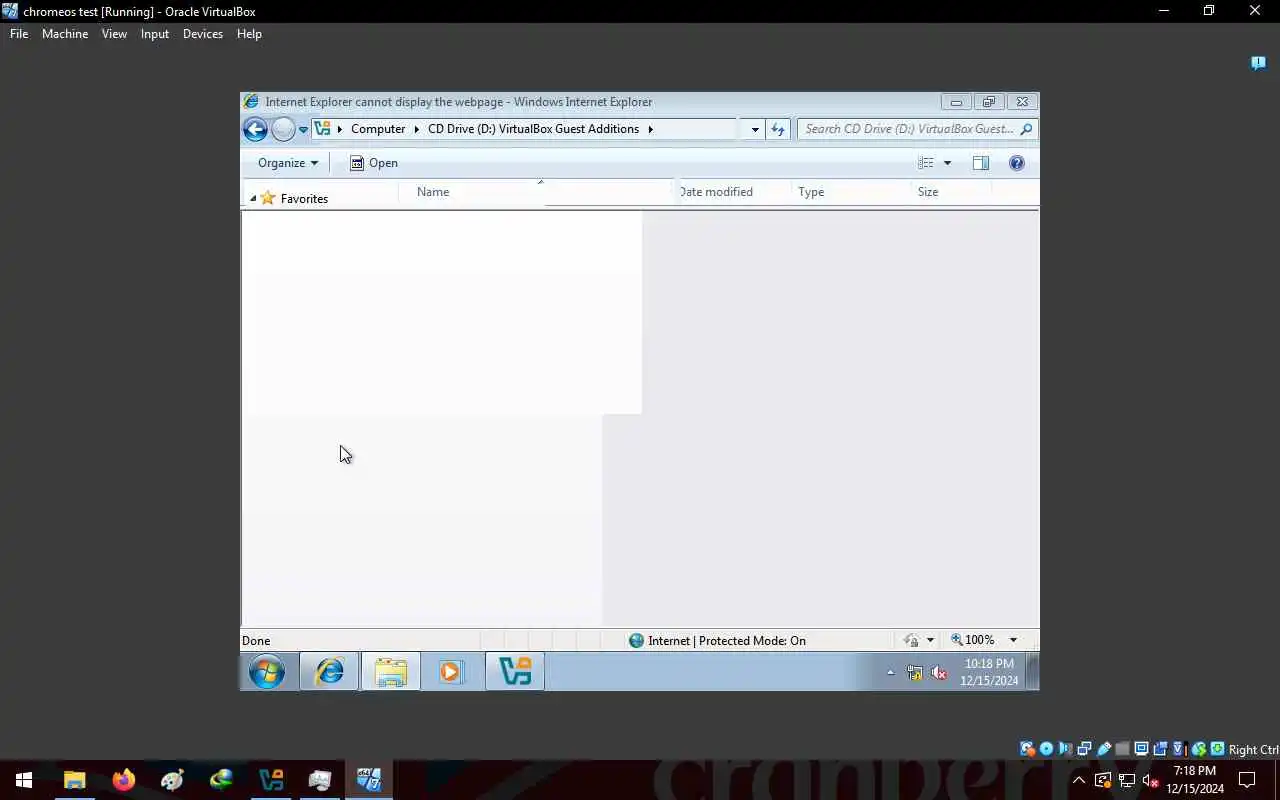Collapse the Favorites tree node
Image resolution: width=1280 pixels, height=800 pixels.
252,198
